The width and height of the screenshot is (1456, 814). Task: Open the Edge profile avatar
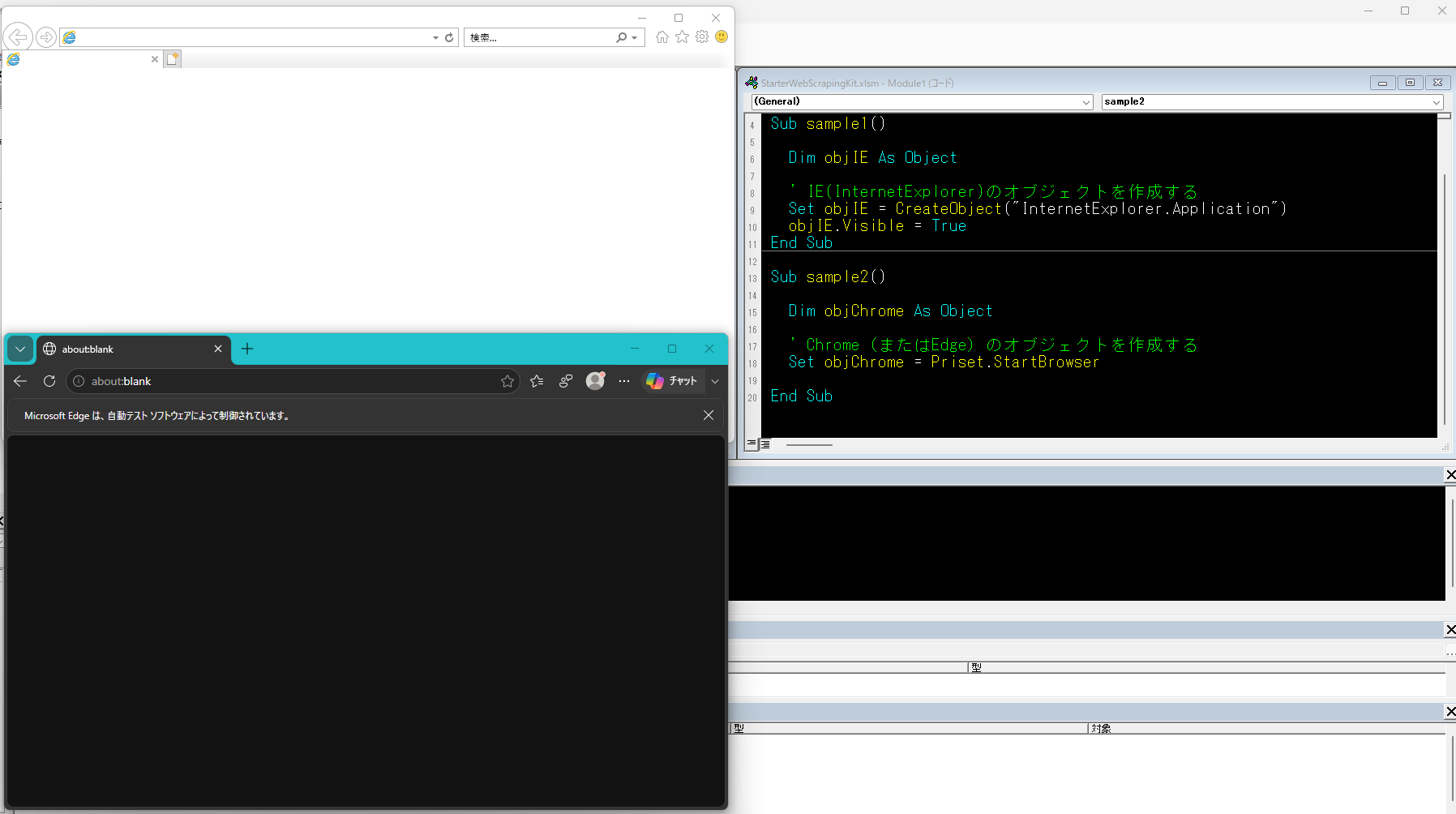(595, 381)
